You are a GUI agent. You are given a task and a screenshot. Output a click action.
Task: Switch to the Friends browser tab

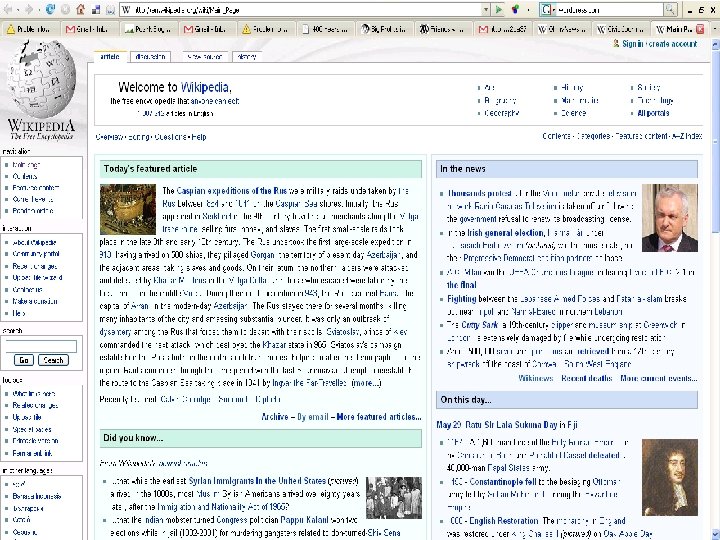pyautogui.click(x=444, y=29)
